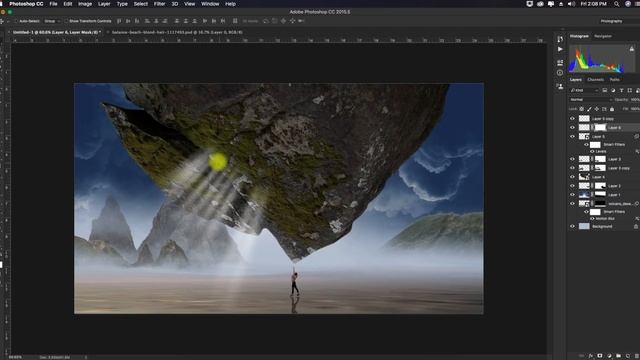640x360 pixels.
Task: Open the File menu
Action: click(x=53, y=4)
